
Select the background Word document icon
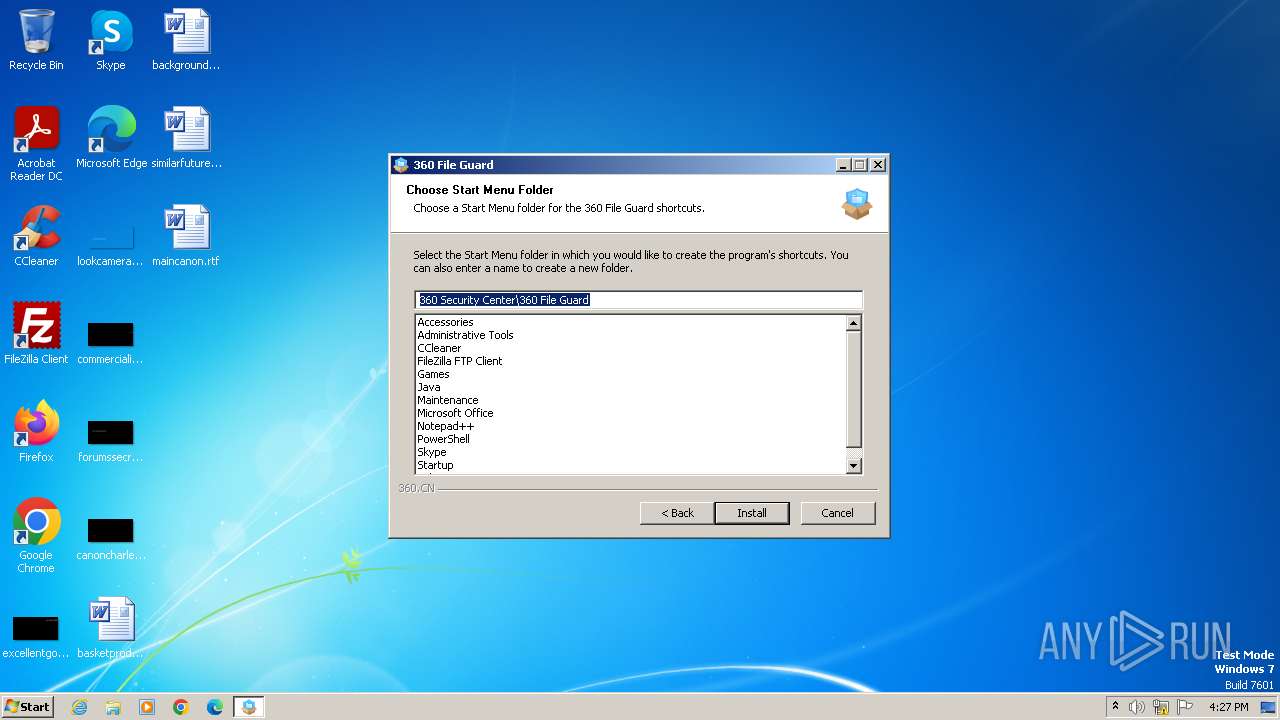[x=186, y=40]
